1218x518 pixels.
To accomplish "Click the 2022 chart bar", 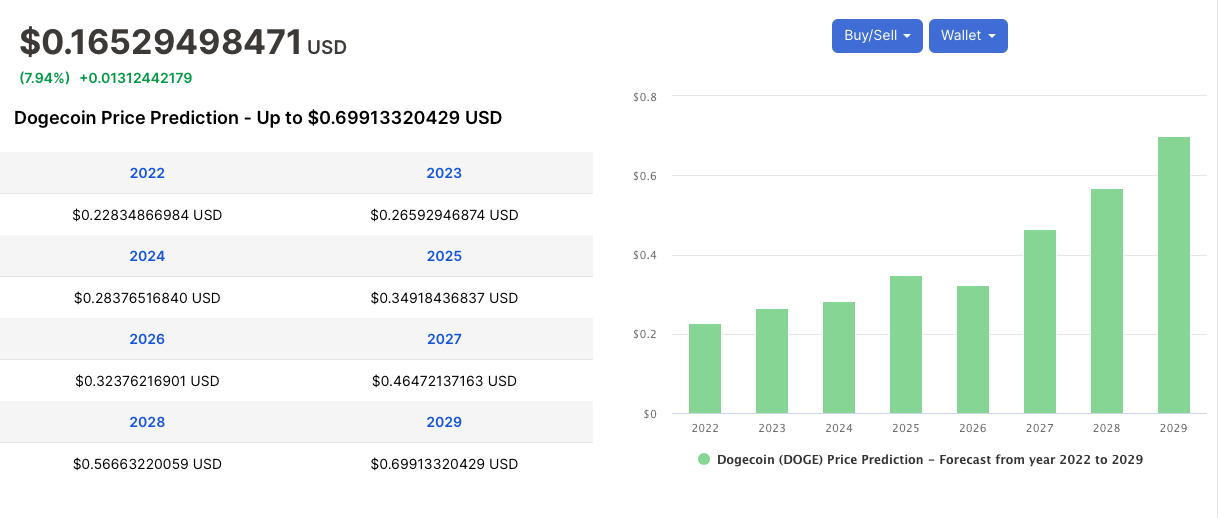I will click(705, 368).
